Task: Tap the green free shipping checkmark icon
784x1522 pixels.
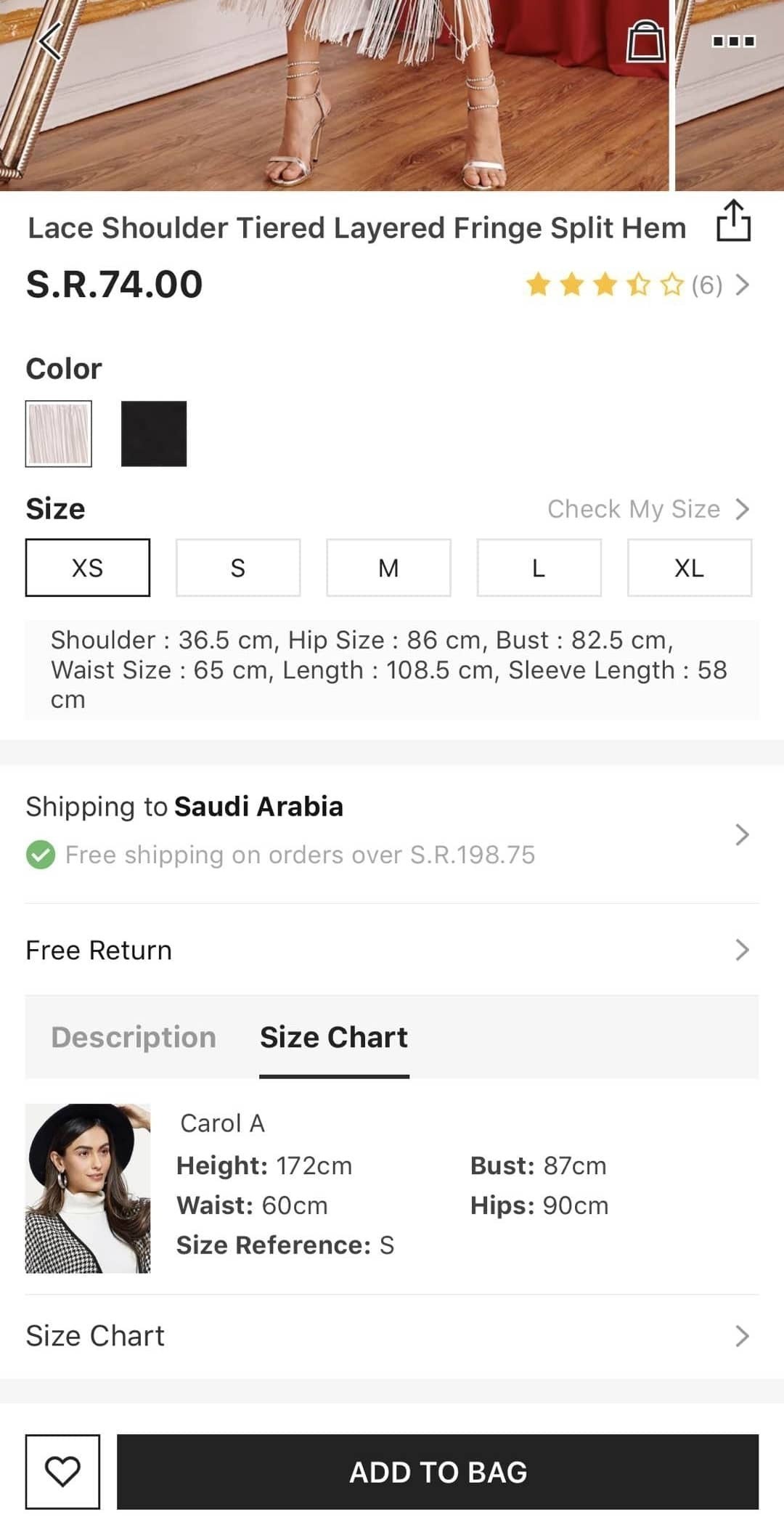Action: click(41, 855)
